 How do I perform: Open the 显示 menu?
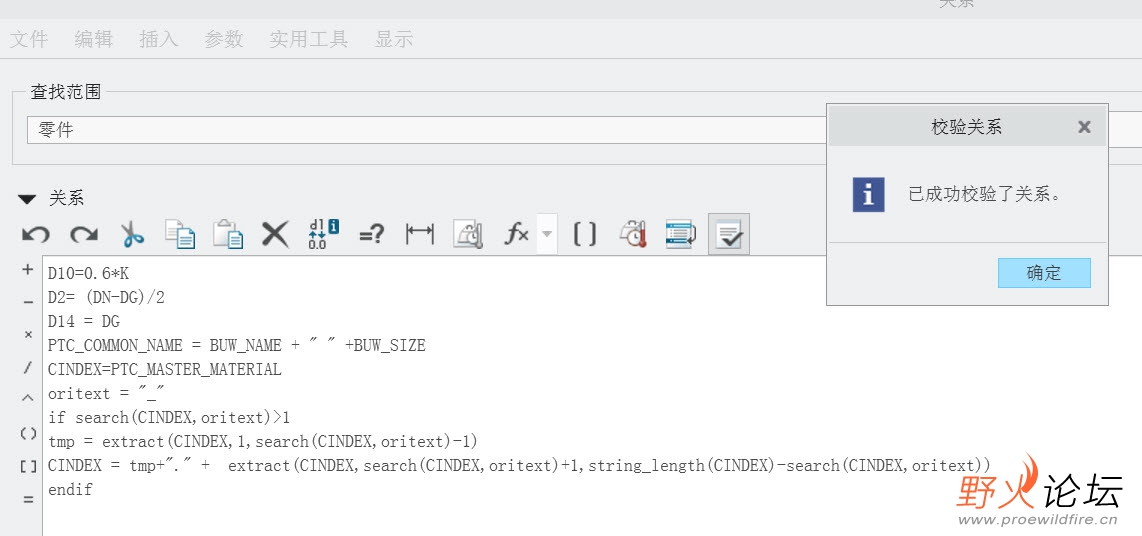click(394, 39)
